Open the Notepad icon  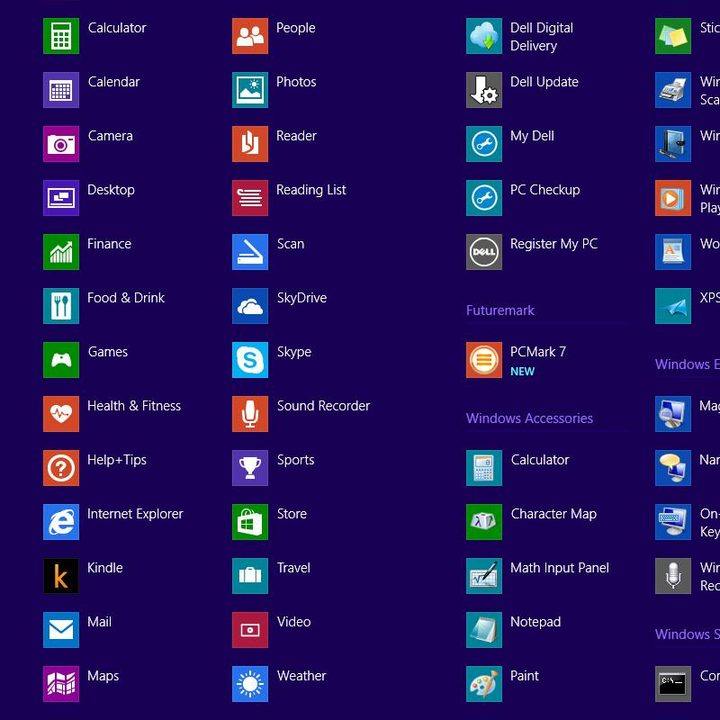[x=484, y=630]
